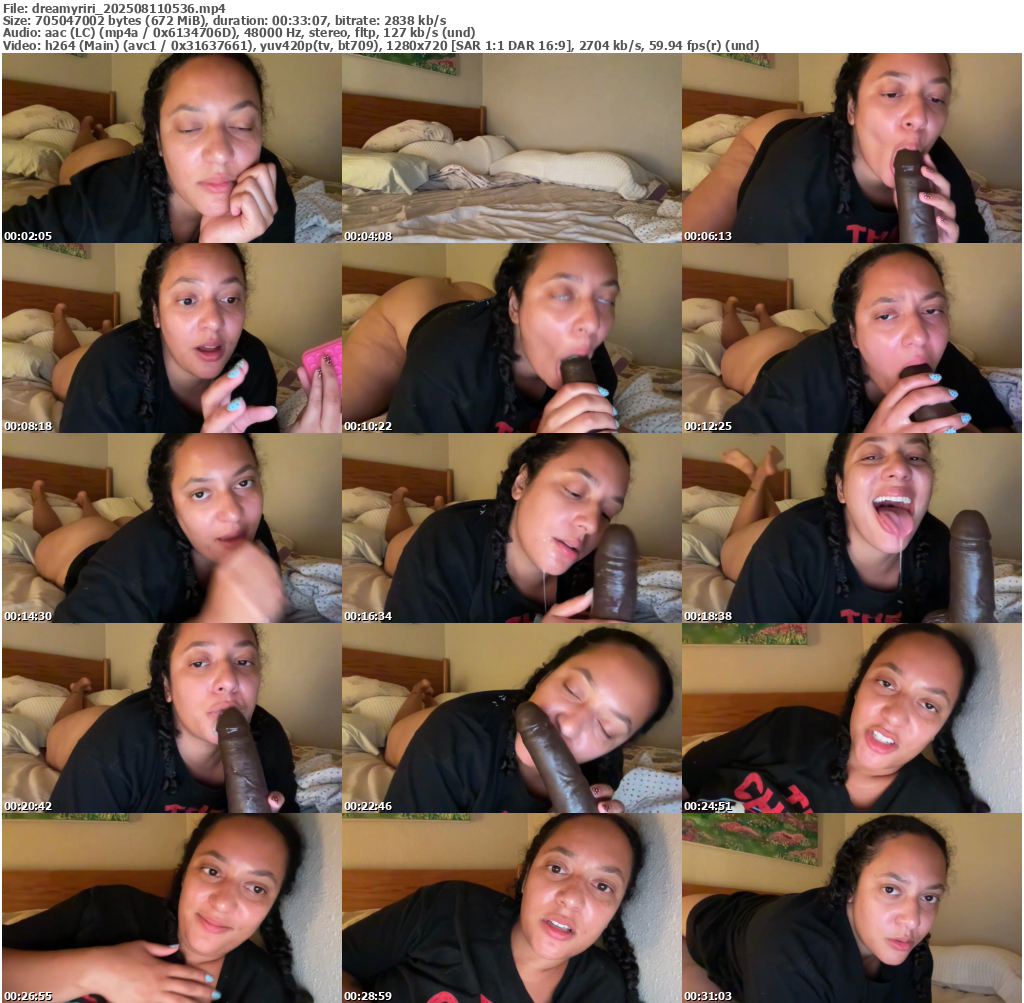
Task: Open the thumbnail timestamped 00:26:55
Action: click(x=172, y=908)
